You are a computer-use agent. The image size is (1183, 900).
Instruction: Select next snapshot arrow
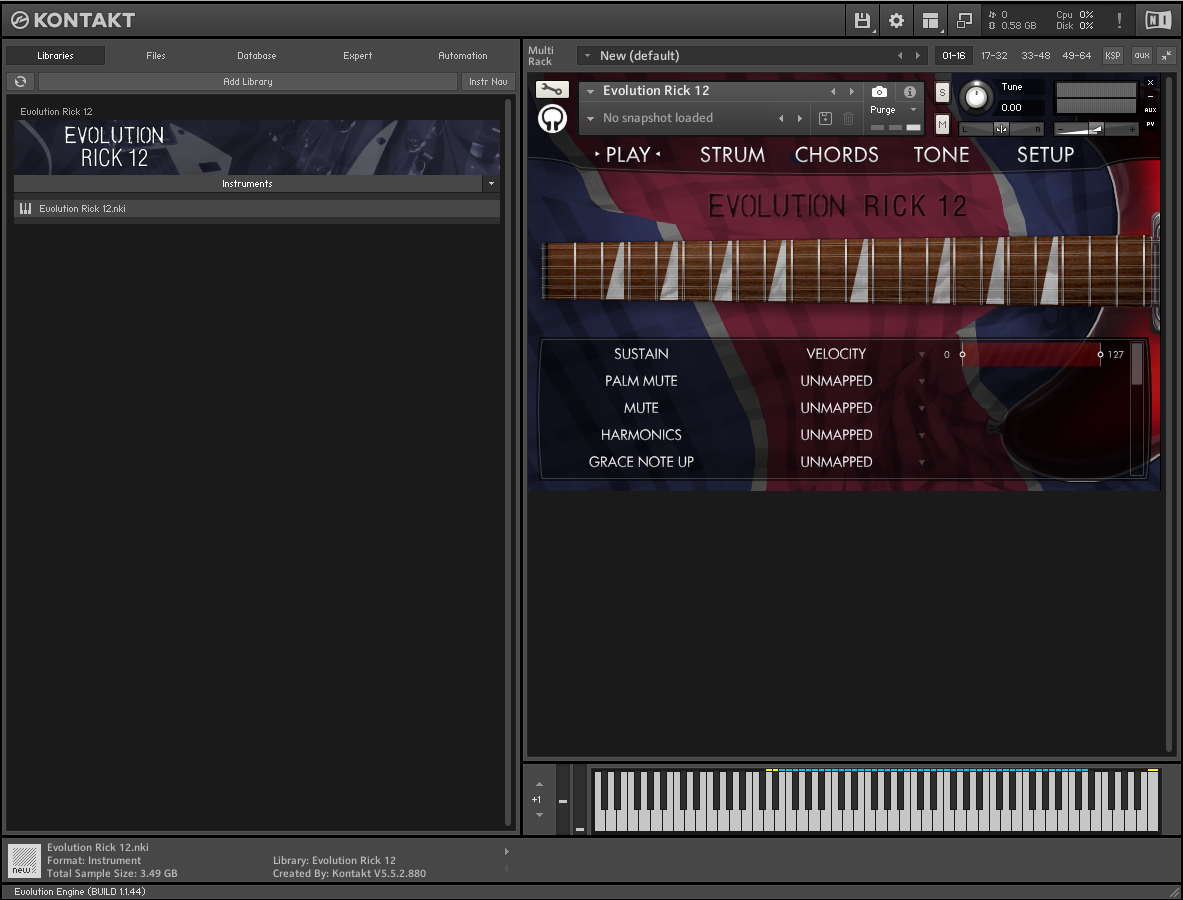[x=800, y=118]
